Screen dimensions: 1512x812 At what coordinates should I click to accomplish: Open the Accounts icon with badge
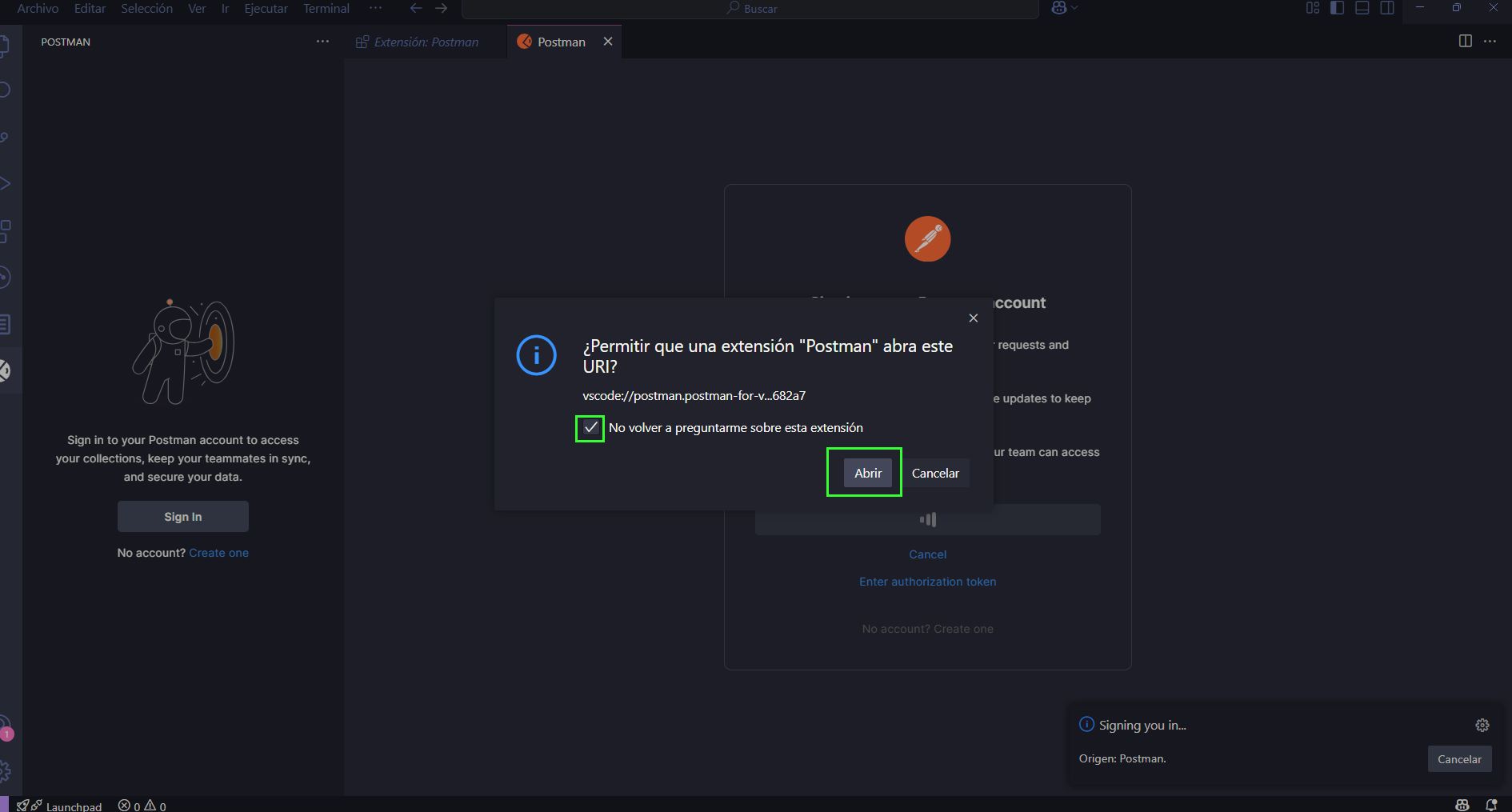(5, 726)
